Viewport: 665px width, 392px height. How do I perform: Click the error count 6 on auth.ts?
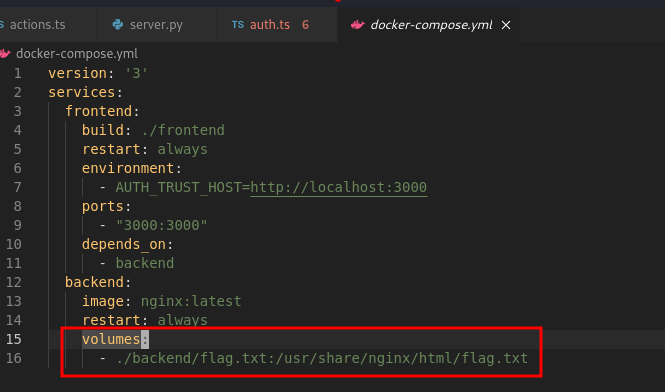(305, 25)
